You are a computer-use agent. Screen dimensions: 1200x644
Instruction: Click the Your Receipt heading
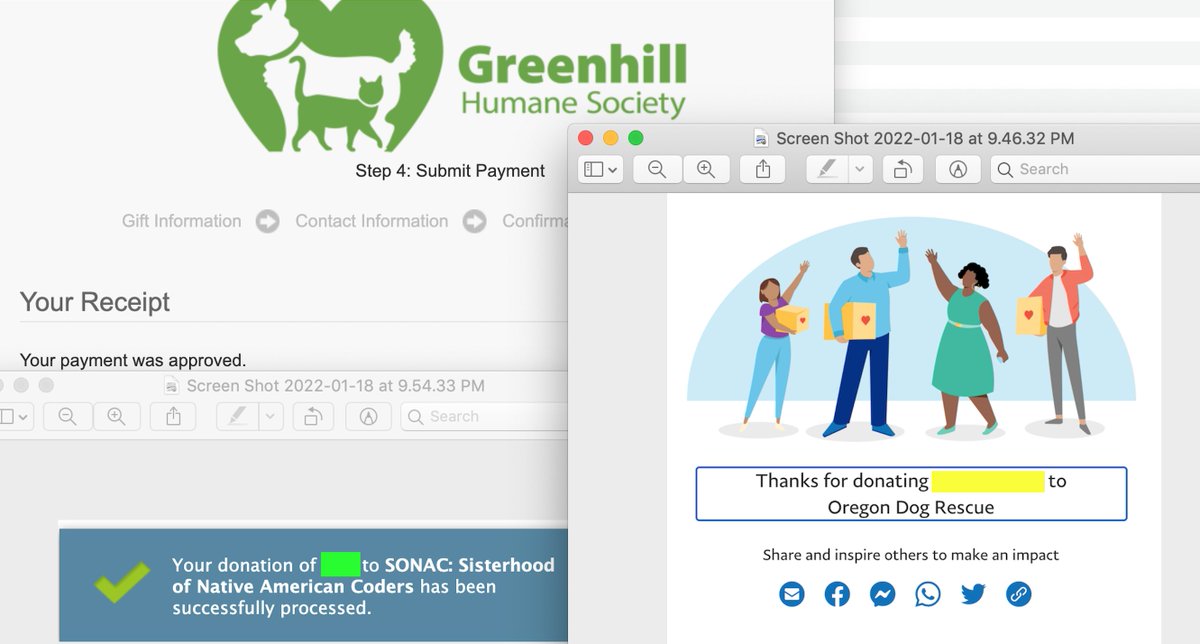[95, 302]
